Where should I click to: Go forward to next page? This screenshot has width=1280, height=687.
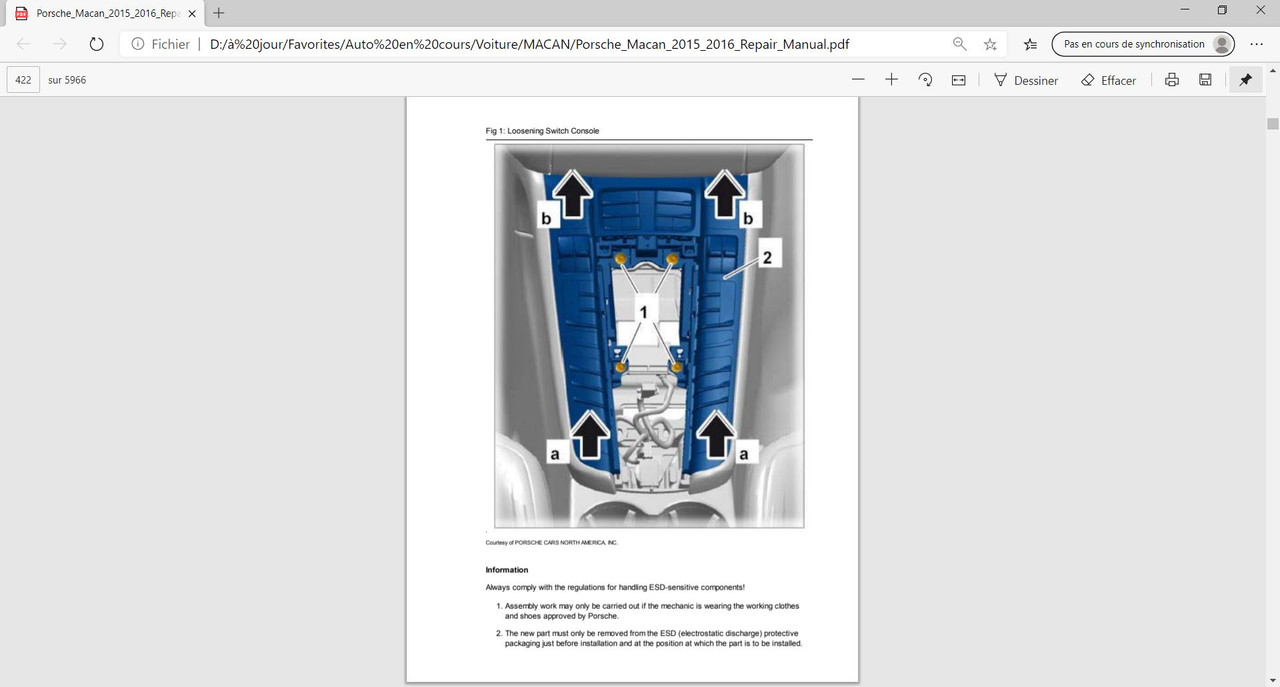[60, 44]
